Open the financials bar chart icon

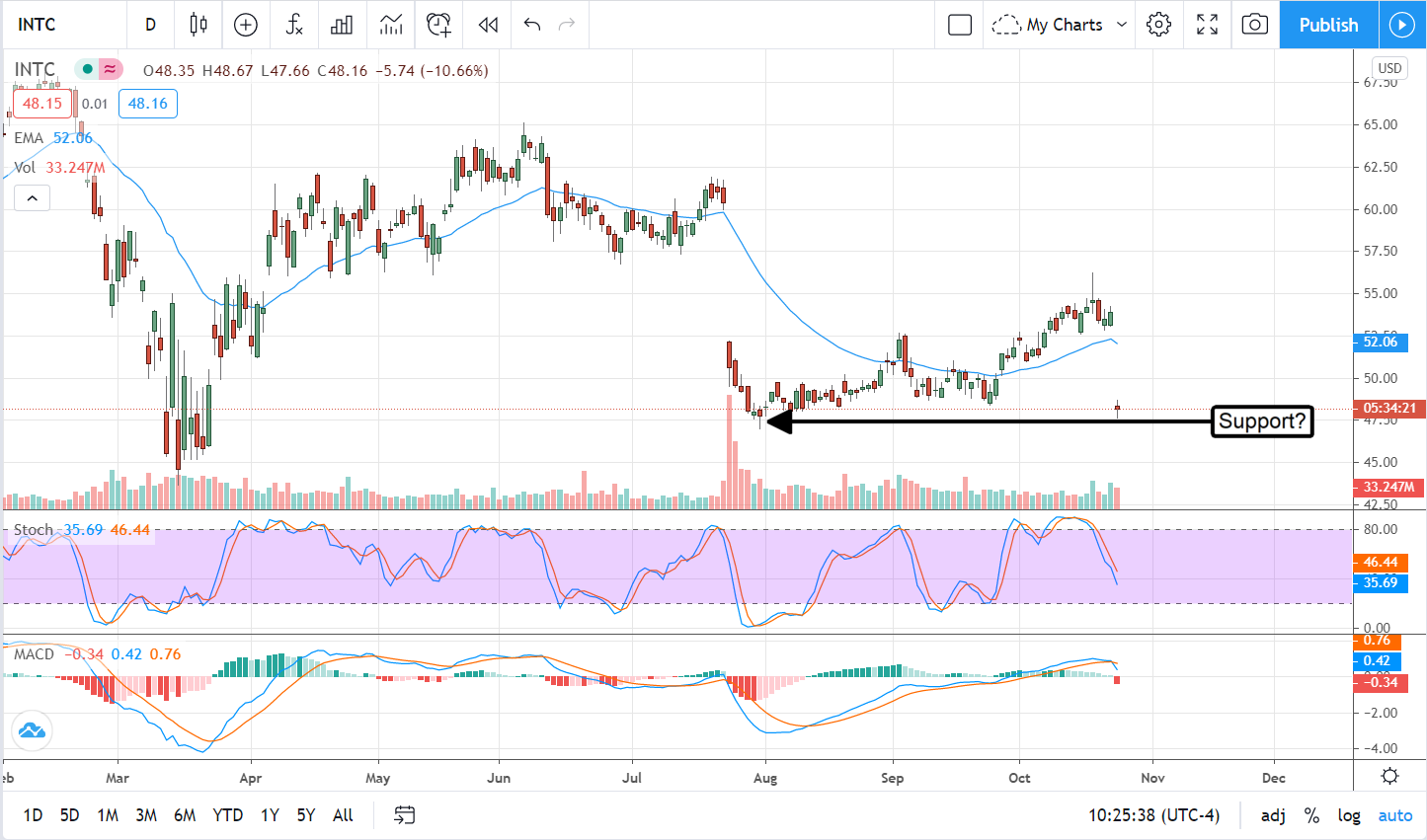tap(342, 25)
